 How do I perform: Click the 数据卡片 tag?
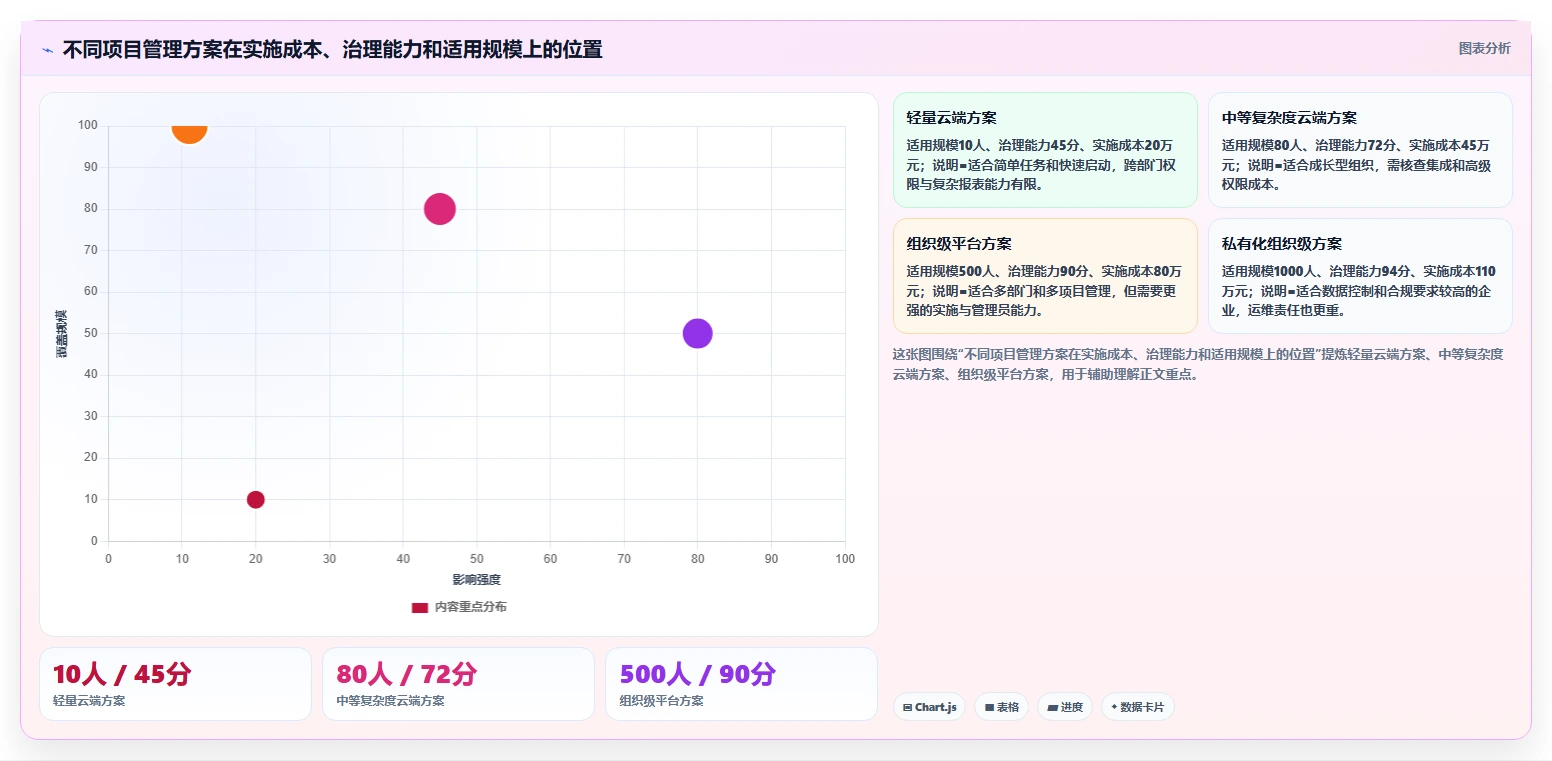(1137, 707)
